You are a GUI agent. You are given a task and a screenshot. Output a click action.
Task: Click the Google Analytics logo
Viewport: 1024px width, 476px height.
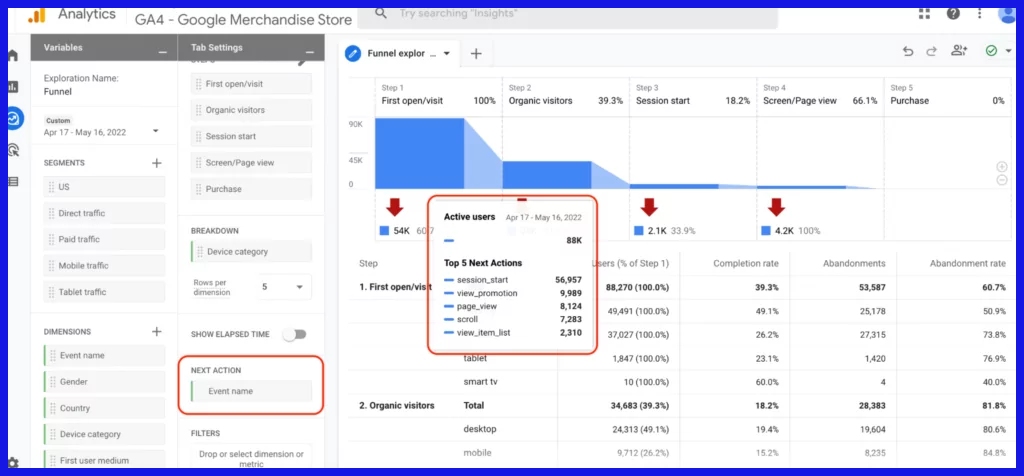pyautogui.click(x=37, y=16)
